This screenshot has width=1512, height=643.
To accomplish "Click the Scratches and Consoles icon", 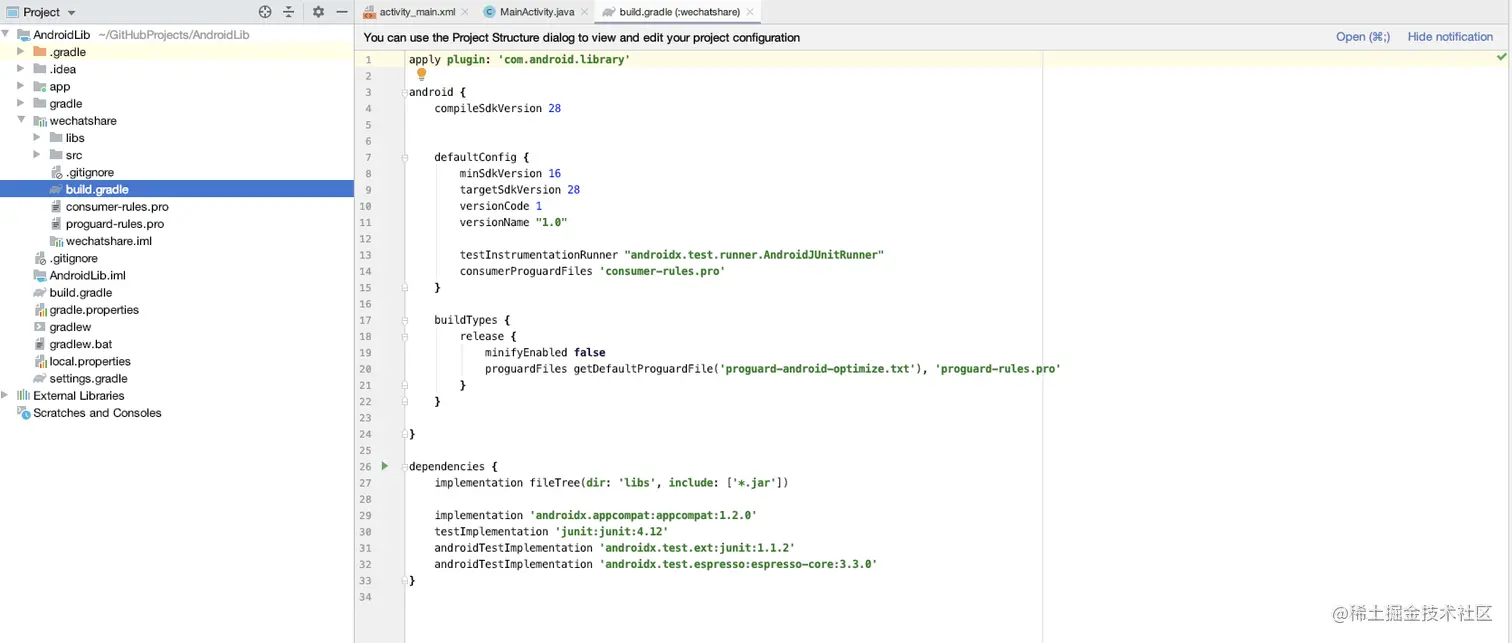I will pyautogui.click(x=23, y=413).
